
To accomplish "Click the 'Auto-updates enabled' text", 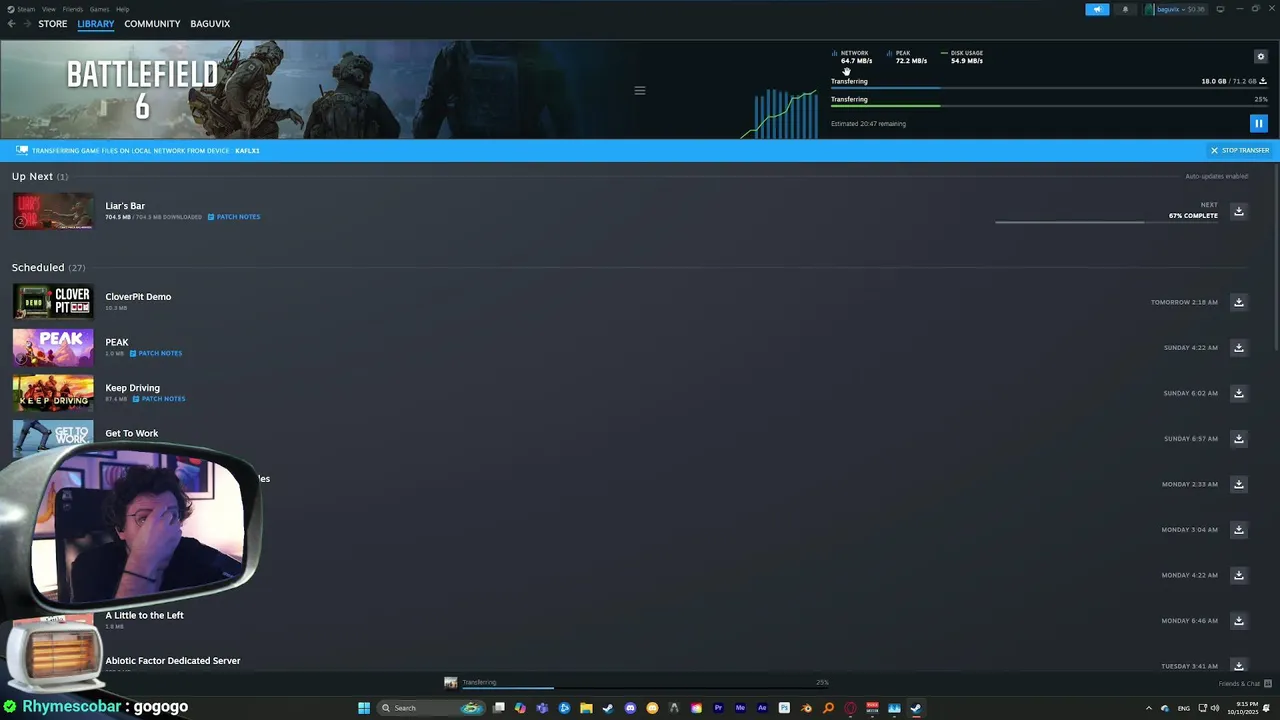I will pyautogui.click(x=1216, y=176).
